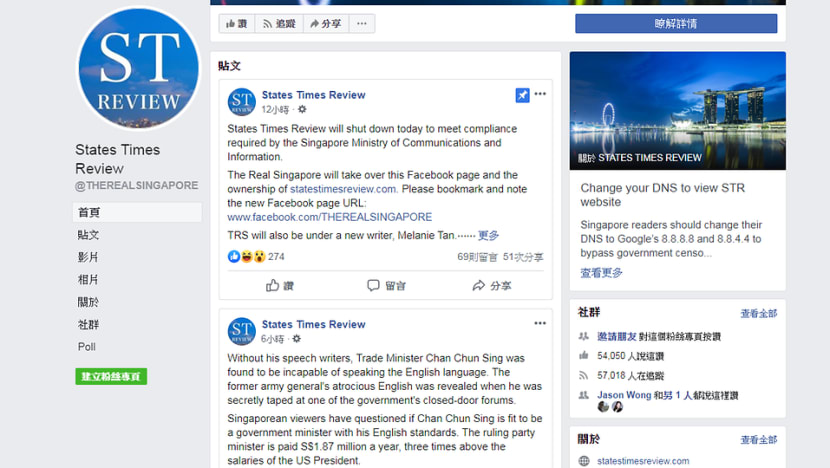
Task: Open States Times Review name on pinned post
Action: point(313,95)
